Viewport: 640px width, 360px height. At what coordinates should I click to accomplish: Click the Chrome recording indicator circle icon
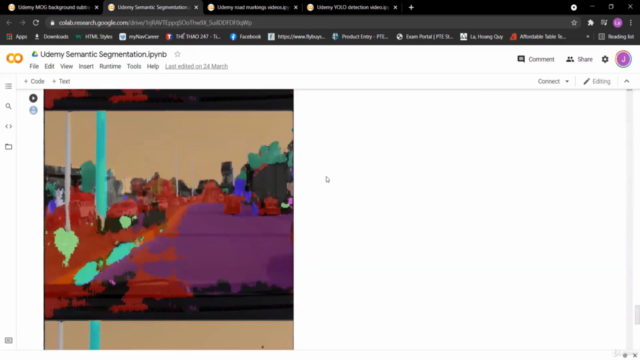coord(573,7)
